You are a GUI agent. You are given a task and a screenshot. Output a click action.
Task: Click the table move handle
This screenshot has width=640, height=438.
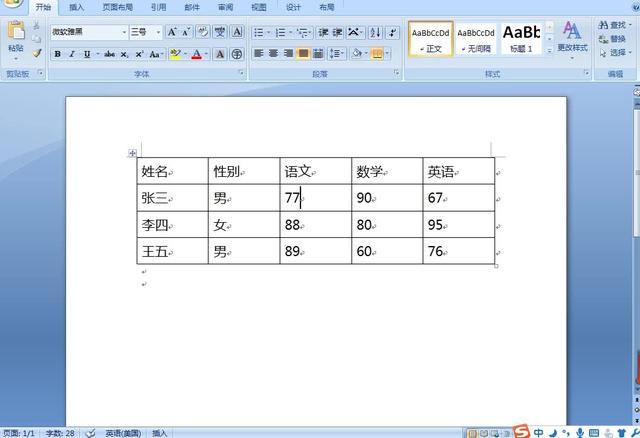(132, 153)
